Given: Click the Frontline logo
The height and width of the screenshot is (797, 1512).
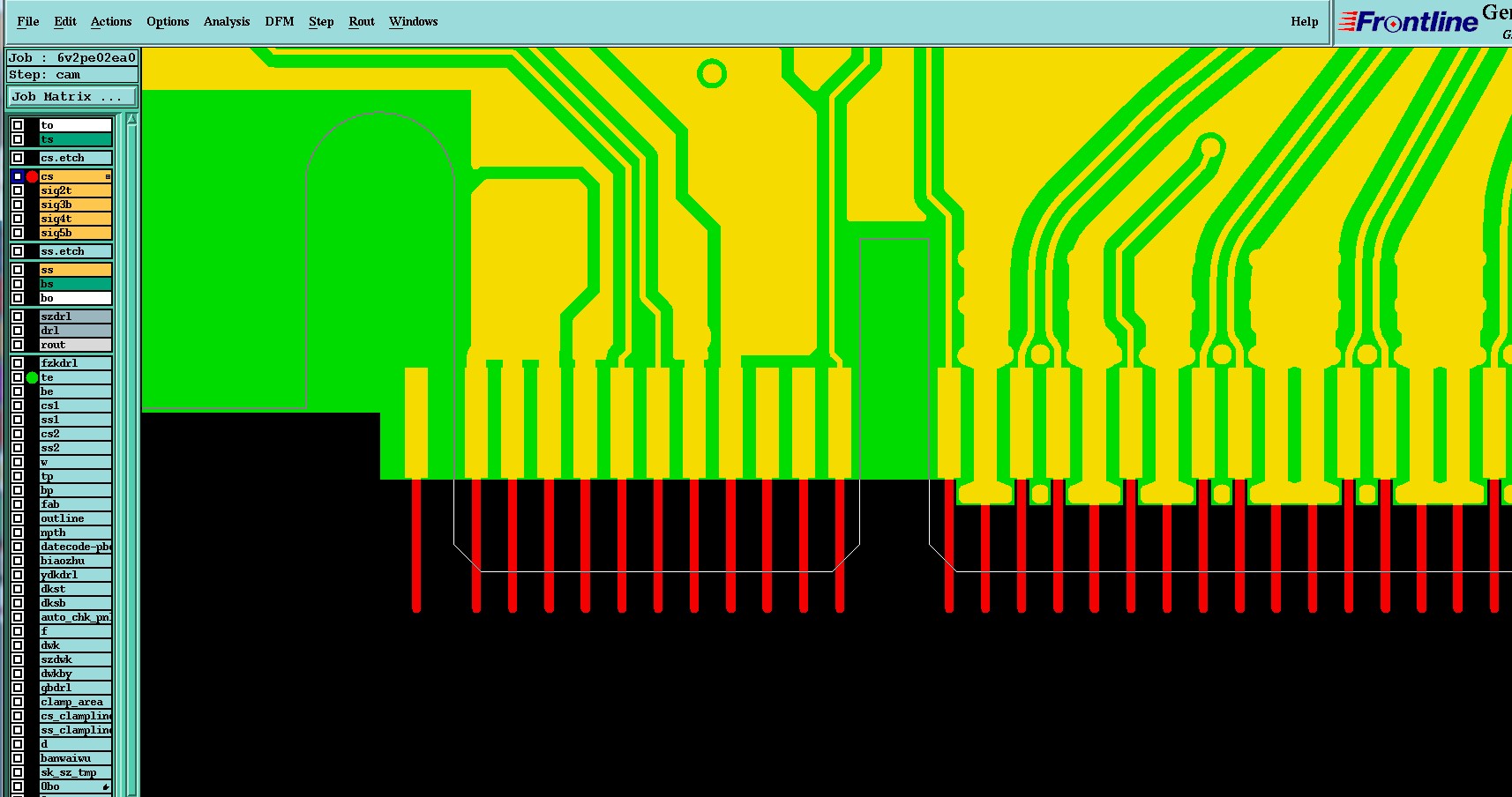Looking at the screenshot, I should (x=1408, y=21).
